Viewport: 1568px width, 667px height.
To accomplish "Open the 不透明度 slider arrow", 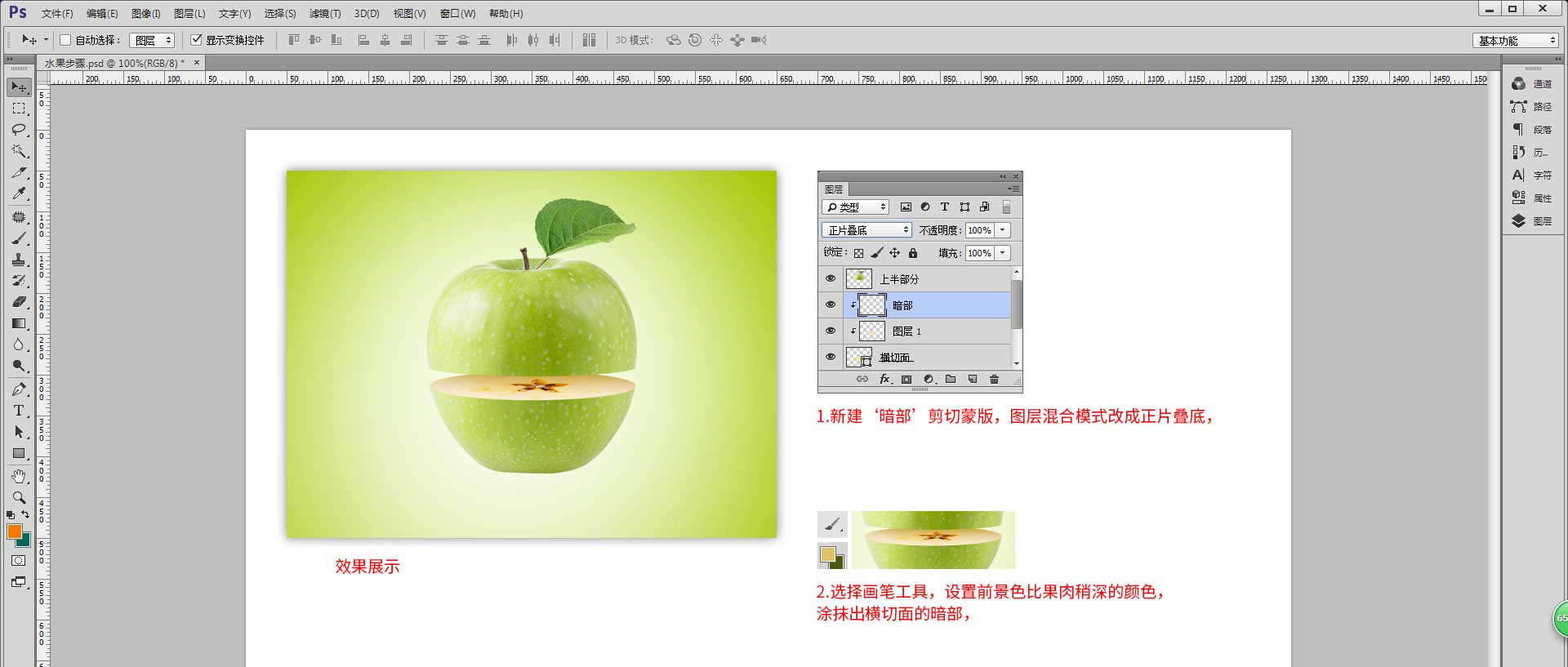I will (x=1004, y=230).
